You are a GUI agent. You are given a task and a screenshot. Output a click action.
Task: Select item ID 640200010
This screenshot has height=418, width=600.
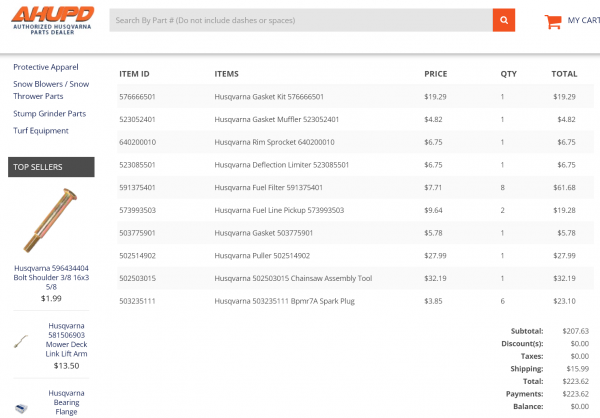tap(137, 142)
